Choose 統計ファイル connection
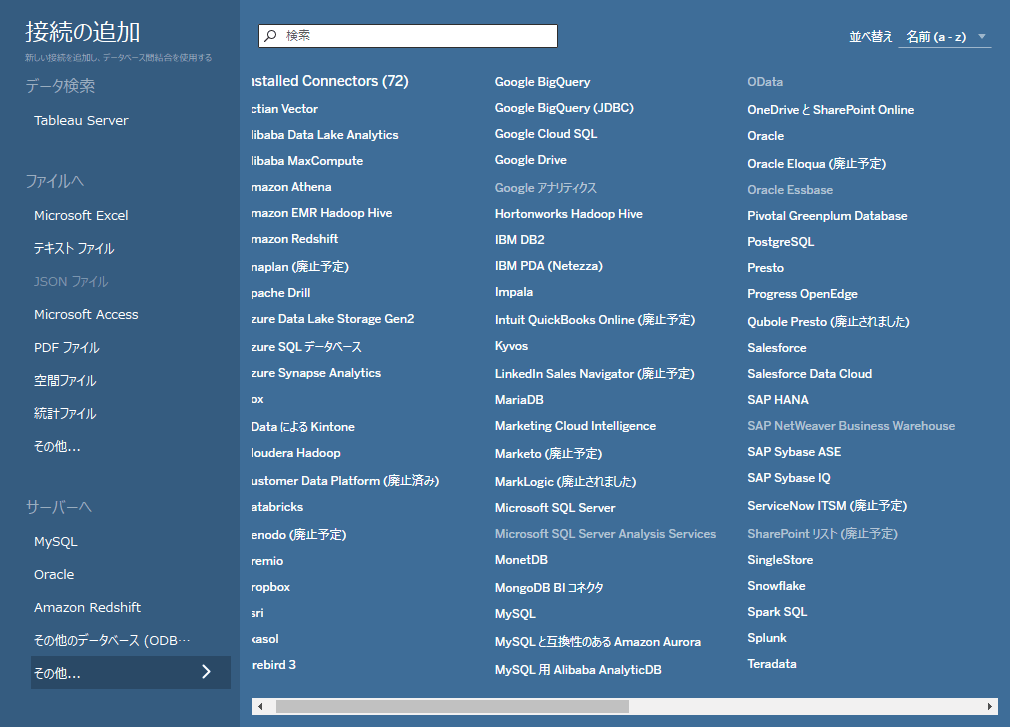The image size is (1010, 727). pyautogui.click(x=65, y=413)
